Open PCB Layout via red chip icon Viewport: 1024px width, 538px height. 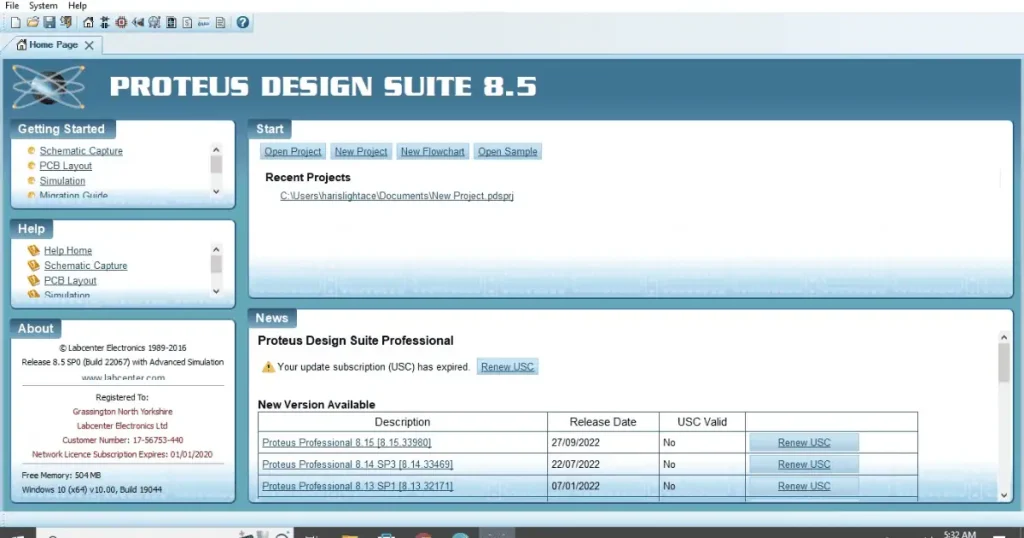click(121, 22)
